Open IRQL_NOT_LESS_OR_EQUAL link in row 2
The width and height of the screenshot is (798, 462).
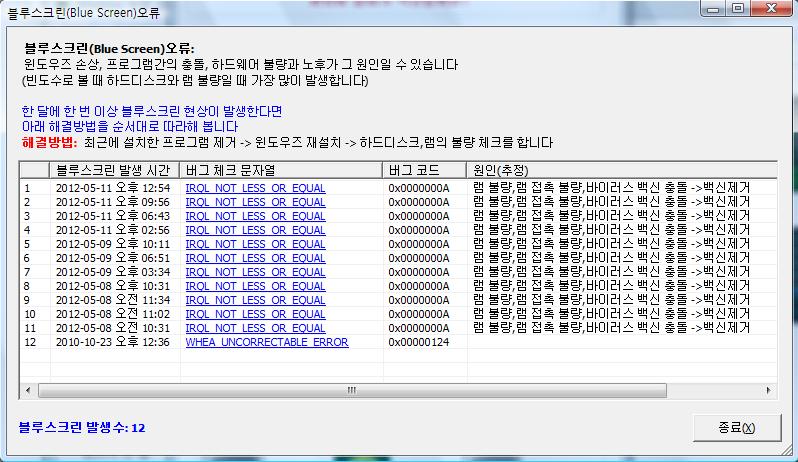pyautogui.click(x=255, y=203)
